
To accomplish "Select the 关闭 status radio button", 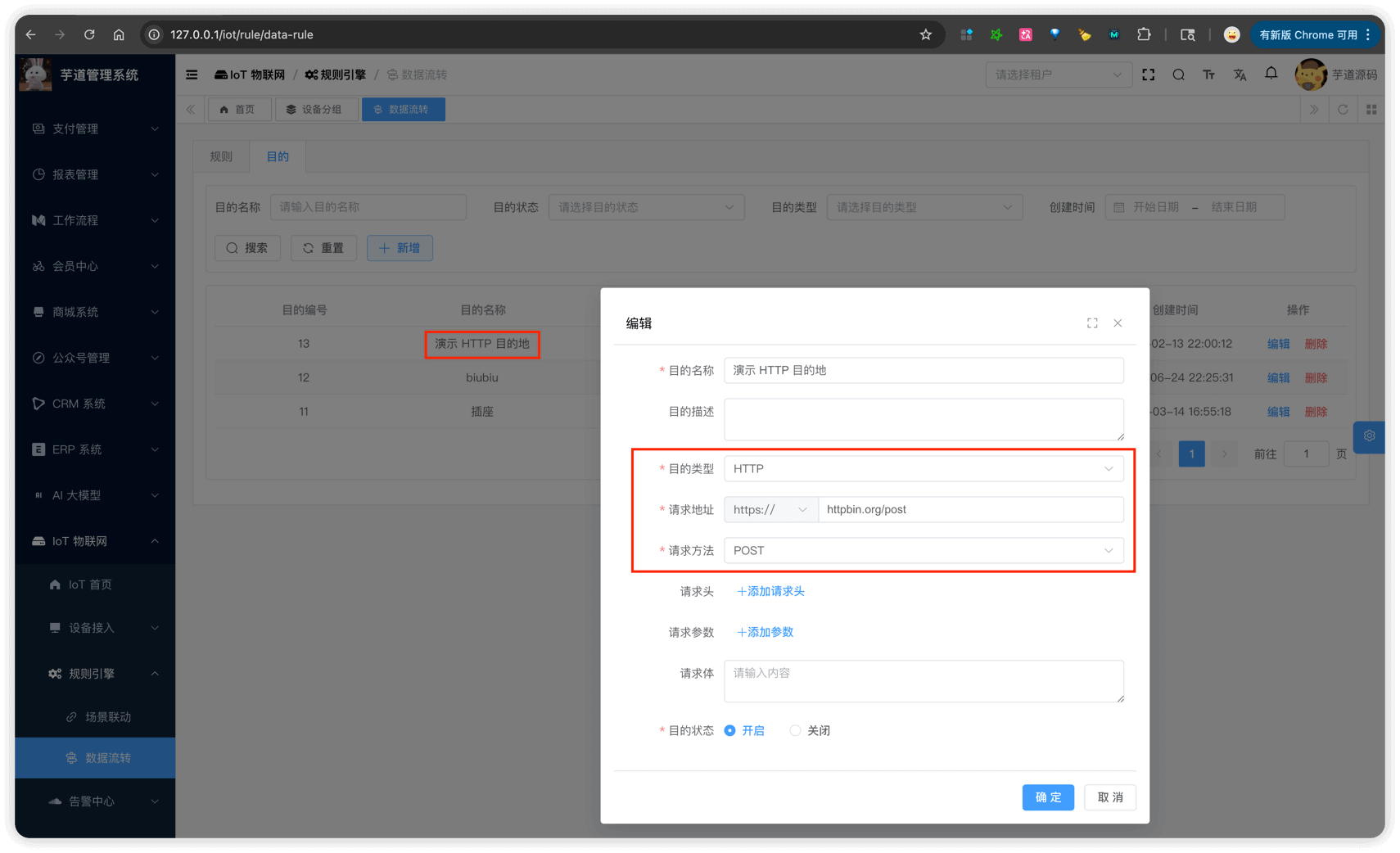I will [x=795, y=730].
